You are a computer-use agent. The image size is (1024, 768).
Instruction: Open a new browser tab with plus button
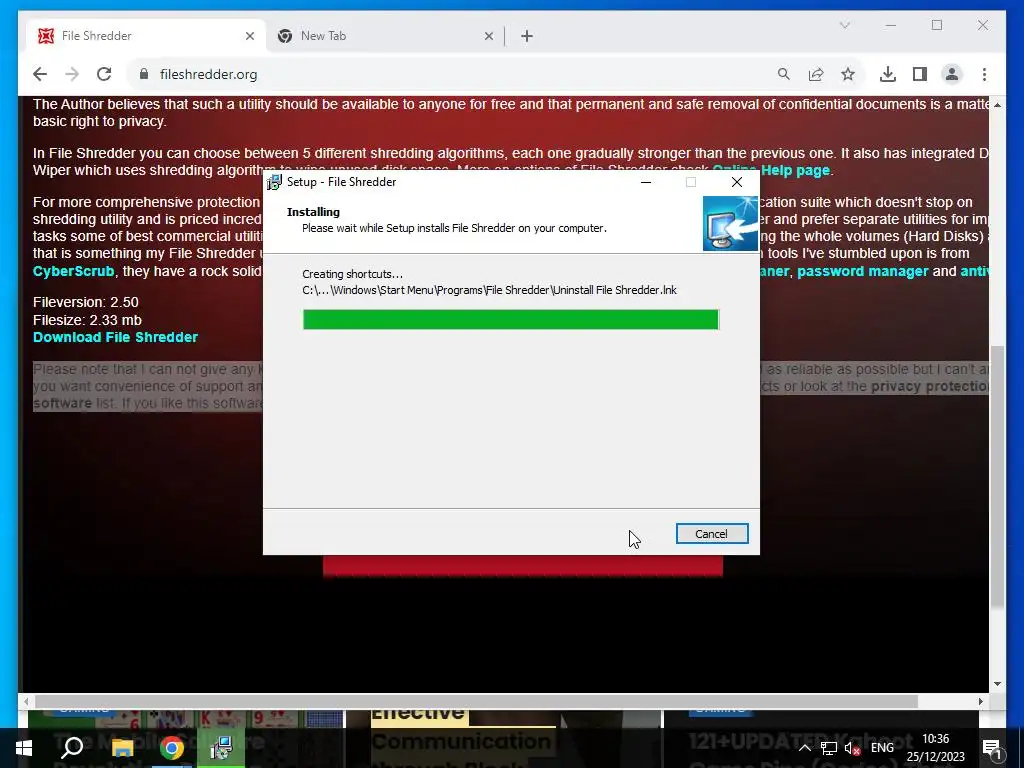(526, 36)
